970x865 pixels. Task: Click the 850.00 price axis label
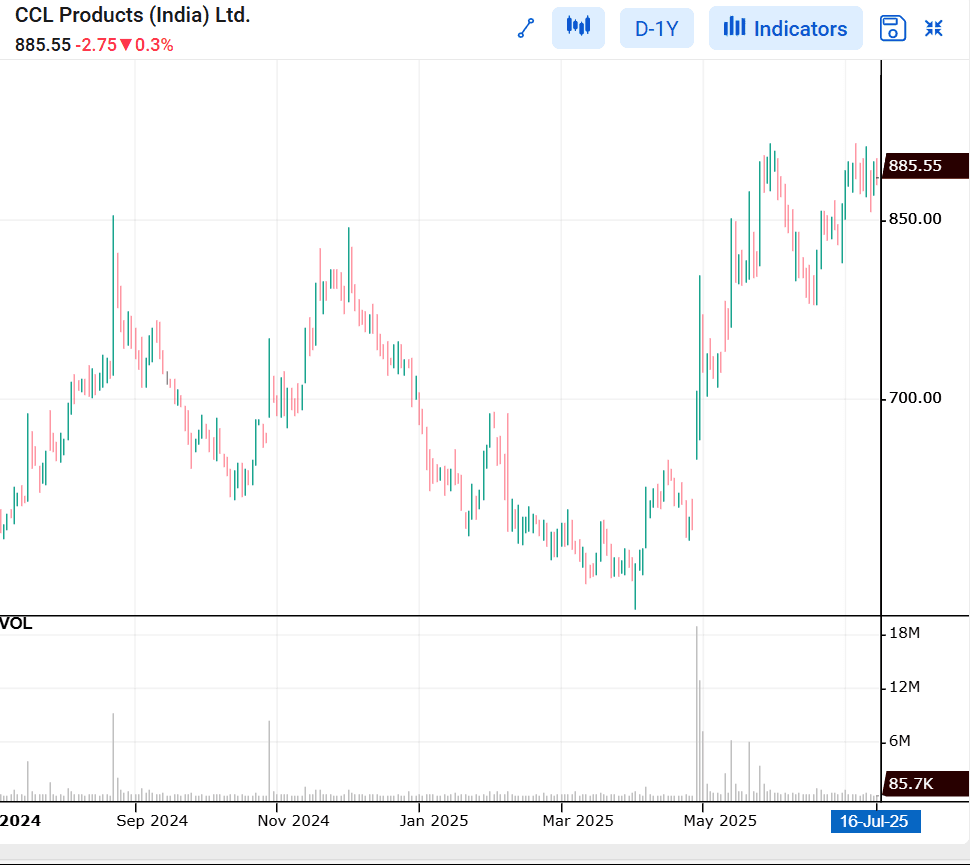tap(915, 219)
